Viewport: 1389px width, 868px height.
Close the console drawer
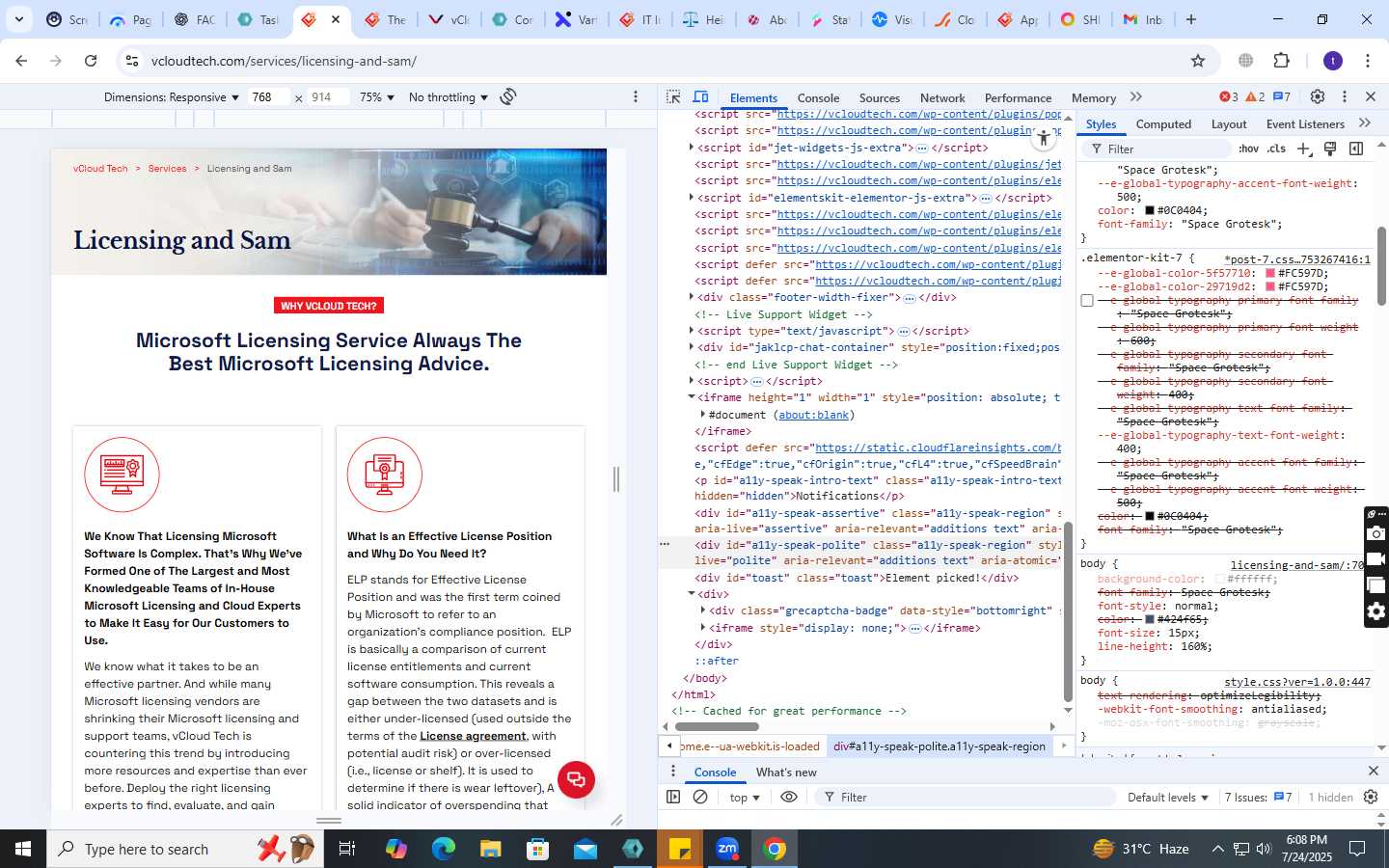(1374, 771)
